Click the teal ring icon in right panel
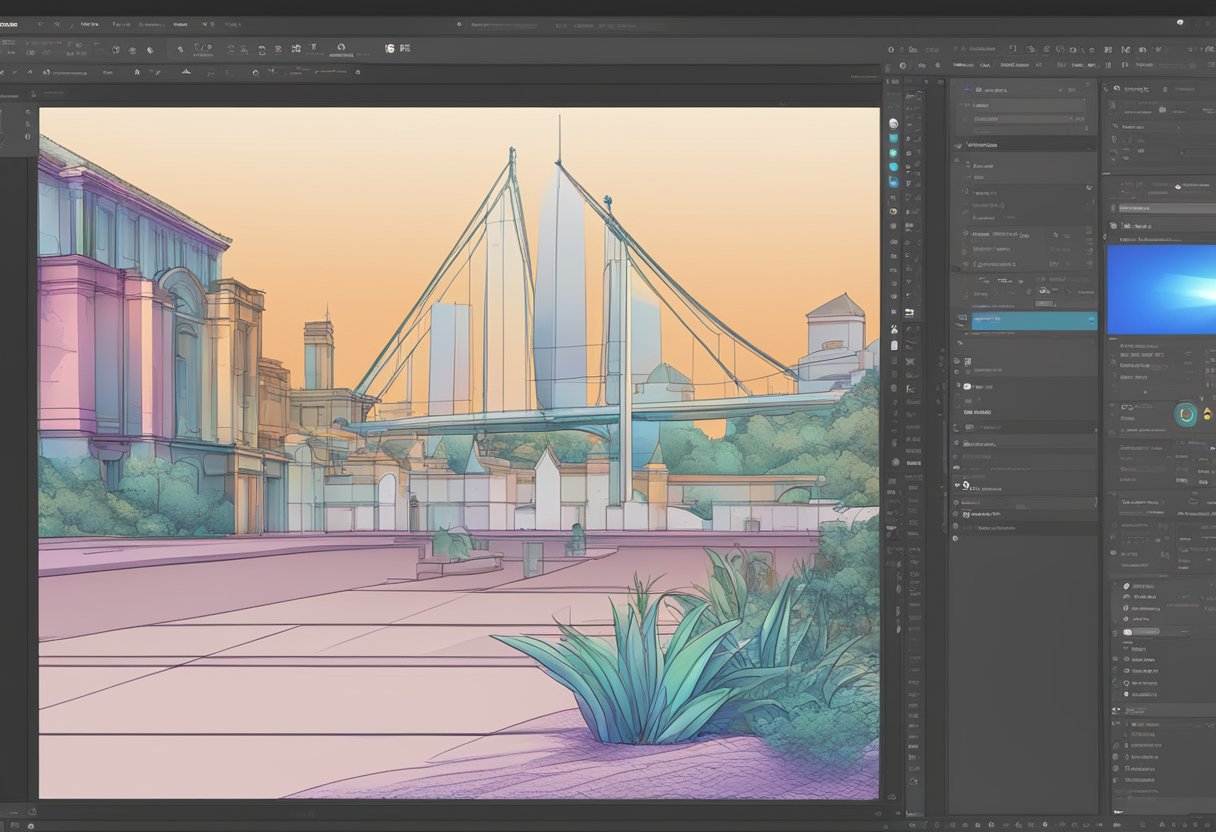1216x832 pixels. point(1186,413)
